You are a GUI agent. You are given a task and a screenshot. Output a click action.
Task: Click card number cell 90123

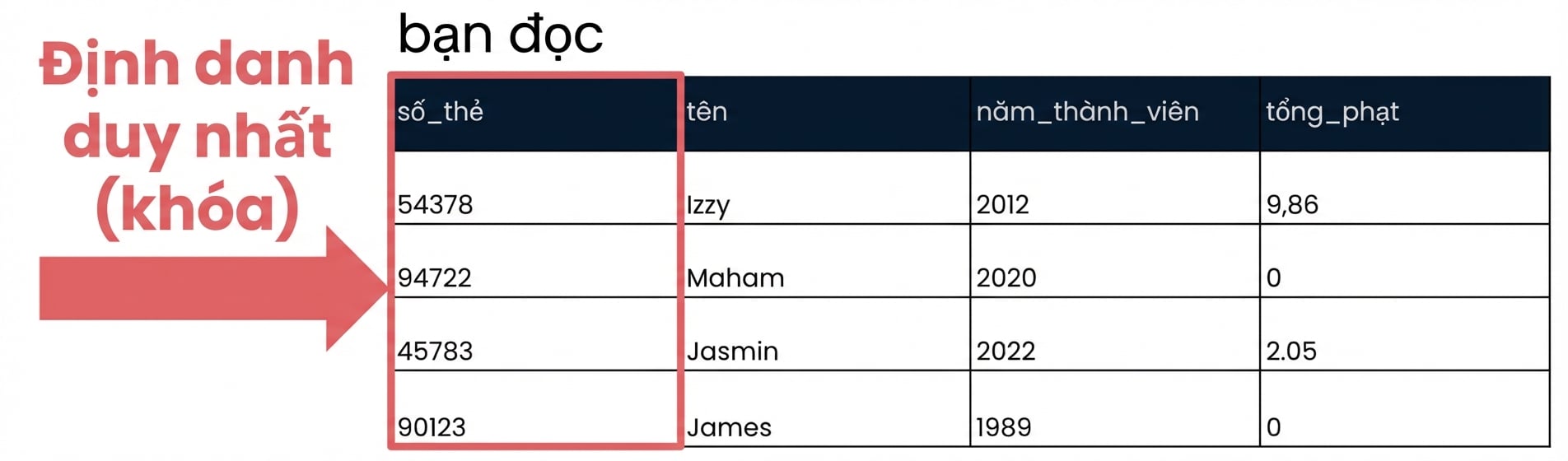click(x=535, y=409)
